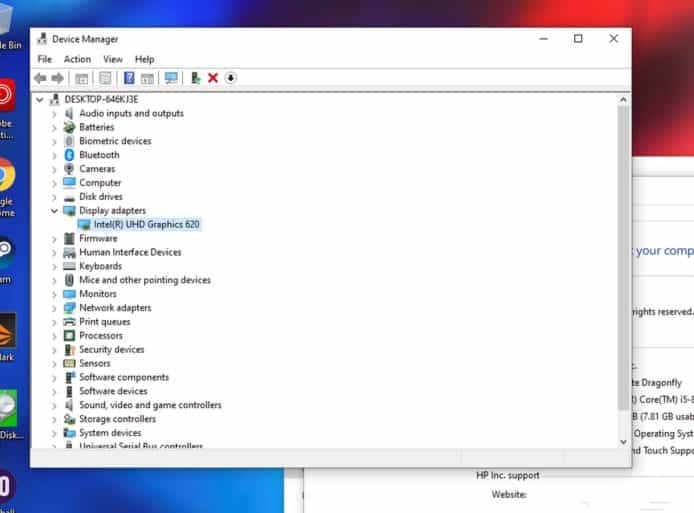The image size is (694, 513).
Task: Click the Mice and other pointing devices icon
Action: (x=69, y=280)
